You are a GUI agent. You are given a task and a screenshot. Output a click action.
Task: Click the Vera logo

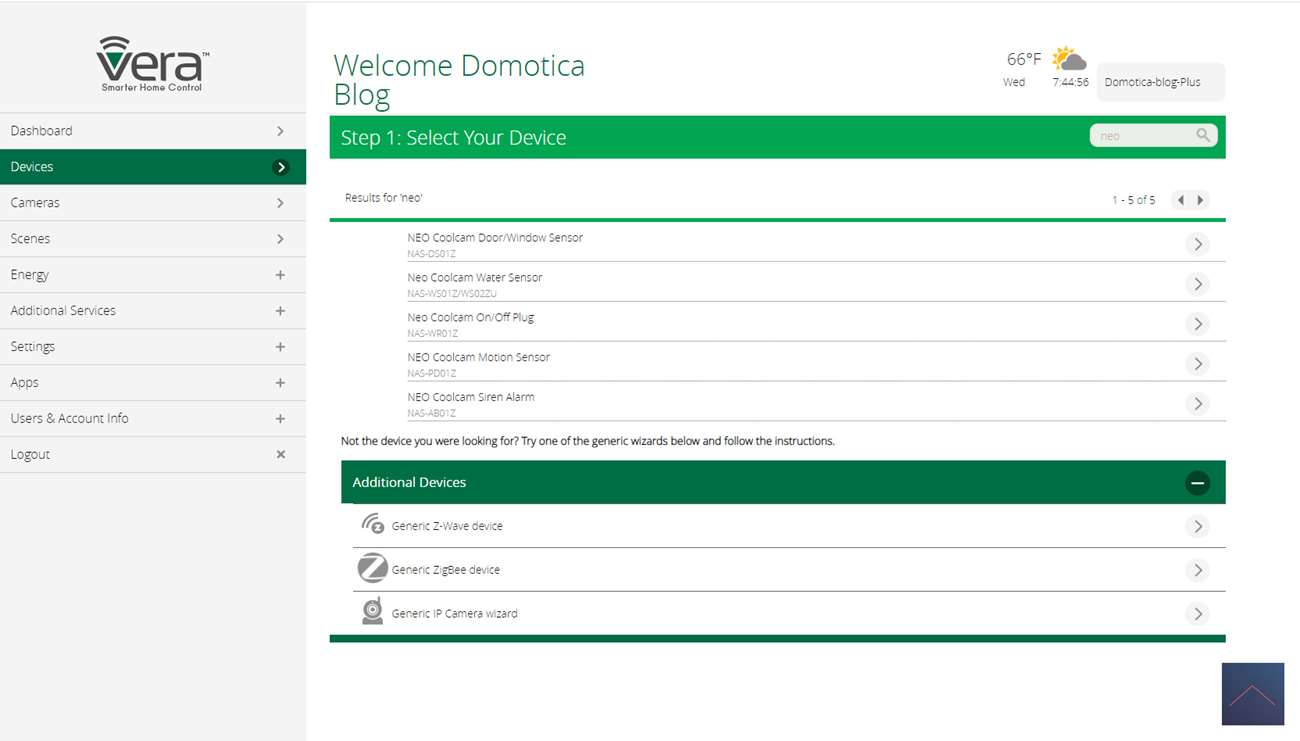[152, 65]
